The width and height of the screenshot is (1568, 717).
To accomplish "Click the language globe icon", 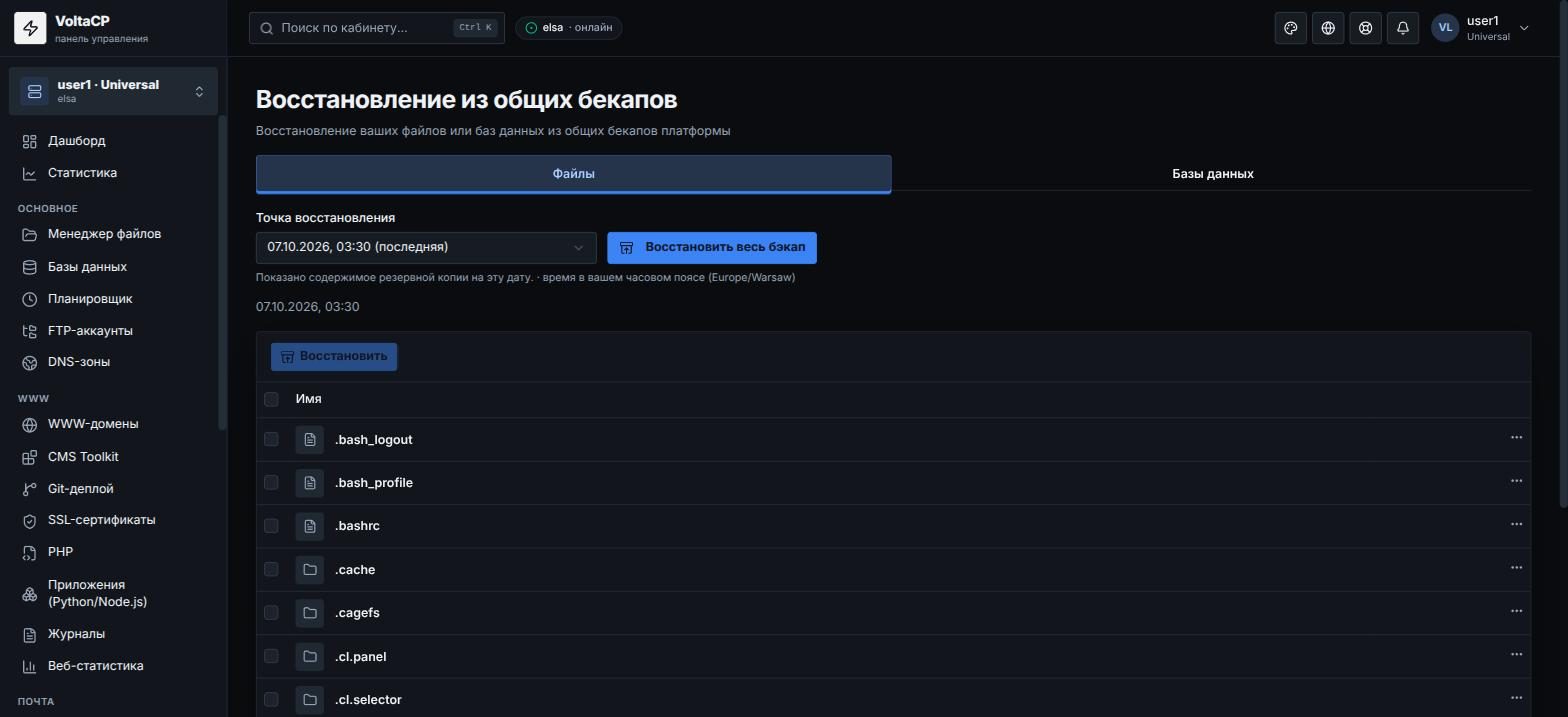I will pyautogui.click(x=1328, y=28).
